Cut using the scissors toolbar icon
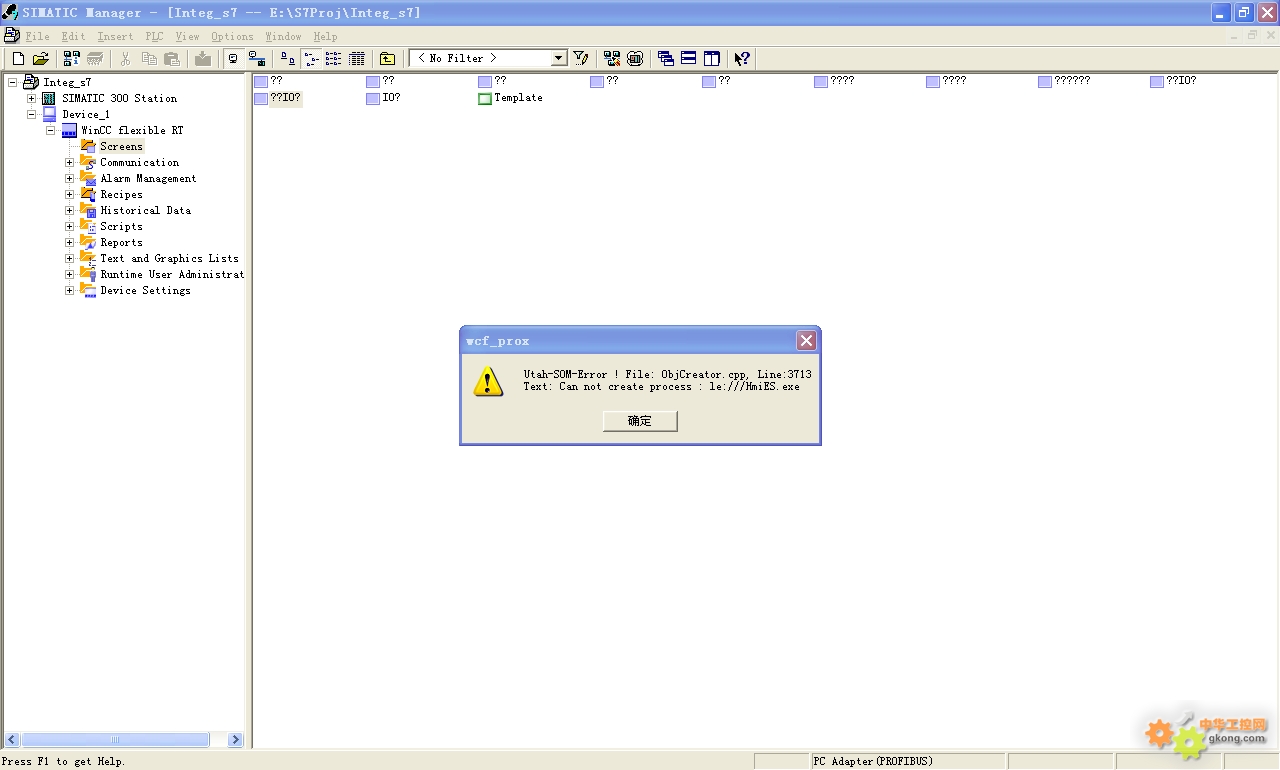The width and height of the screenshot is (1280, 770). pos(125,59)
